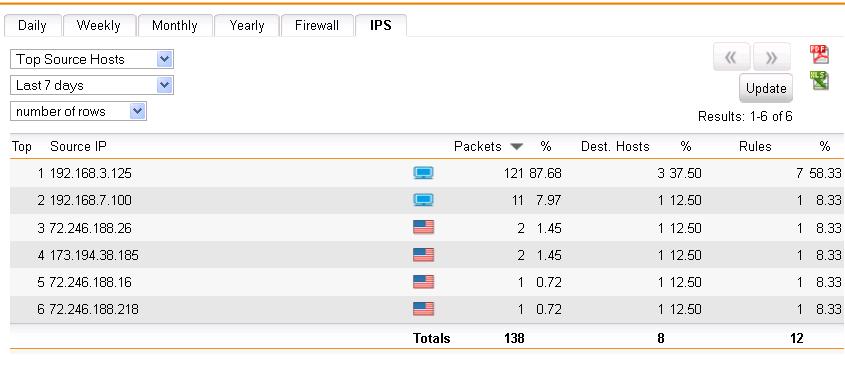The width and height of the screenshot is (845, 384).
Task: Sort table by Rules column header
Action: pos(755,146)
